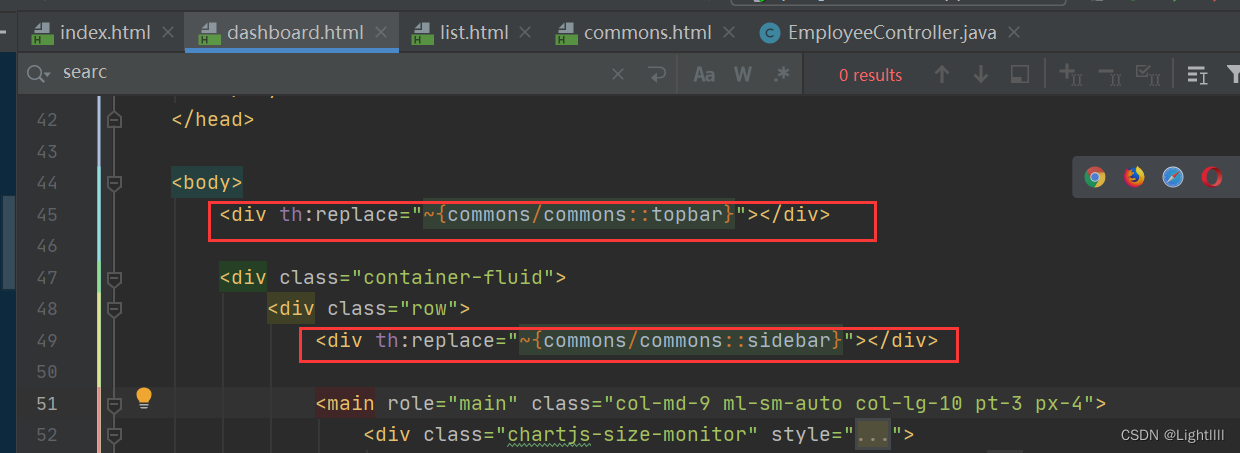Viewport: 1240px width, 453px height.
Task: Open search results in Find window
Action: click(1197, 74)
